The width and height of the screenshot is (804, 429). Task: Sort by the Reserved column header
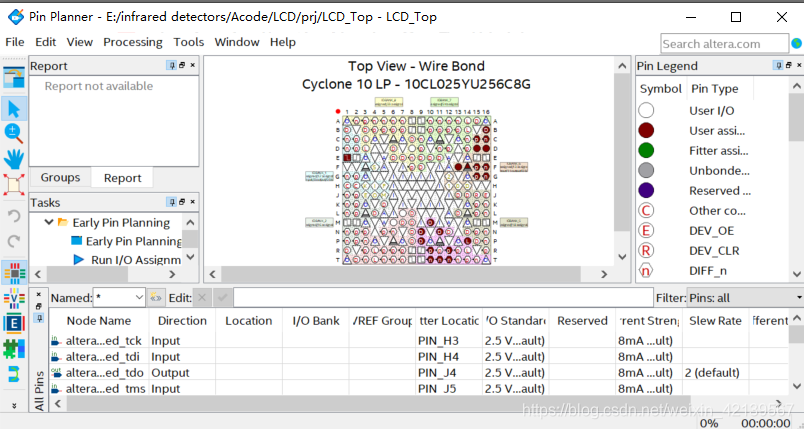coord(582,321)
